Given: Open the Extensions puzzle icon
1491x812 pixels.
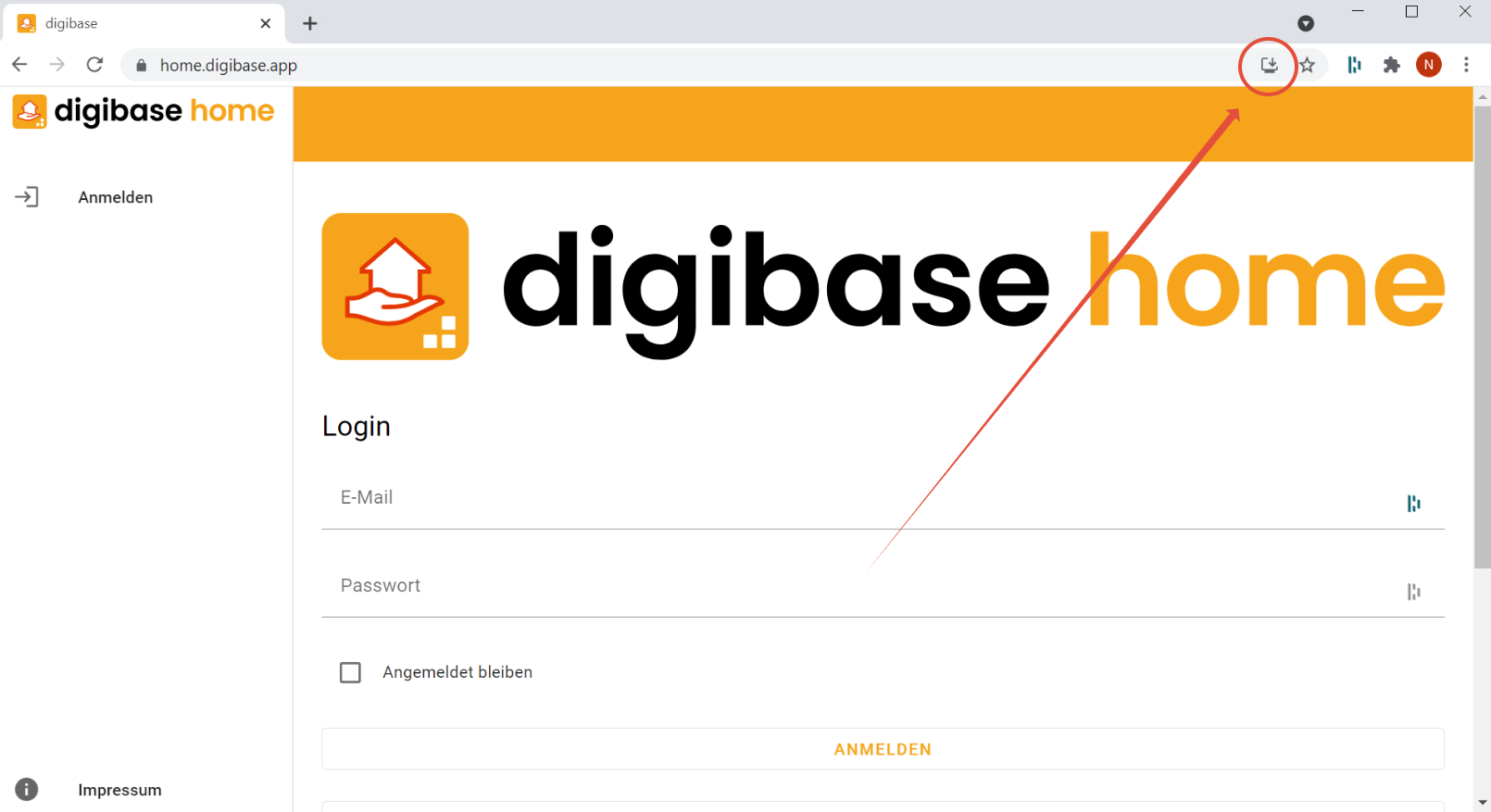Looking at the screenshot, I should tap(1391, 65).
